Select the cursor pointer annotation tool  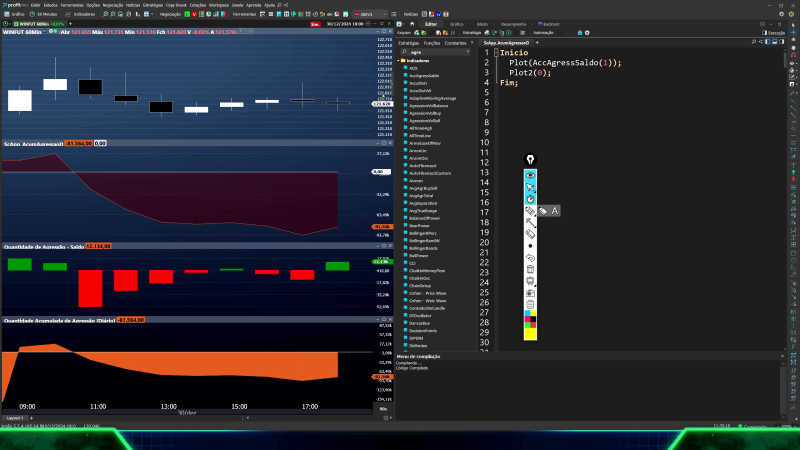pyautogui.click(x=531, y=187)
